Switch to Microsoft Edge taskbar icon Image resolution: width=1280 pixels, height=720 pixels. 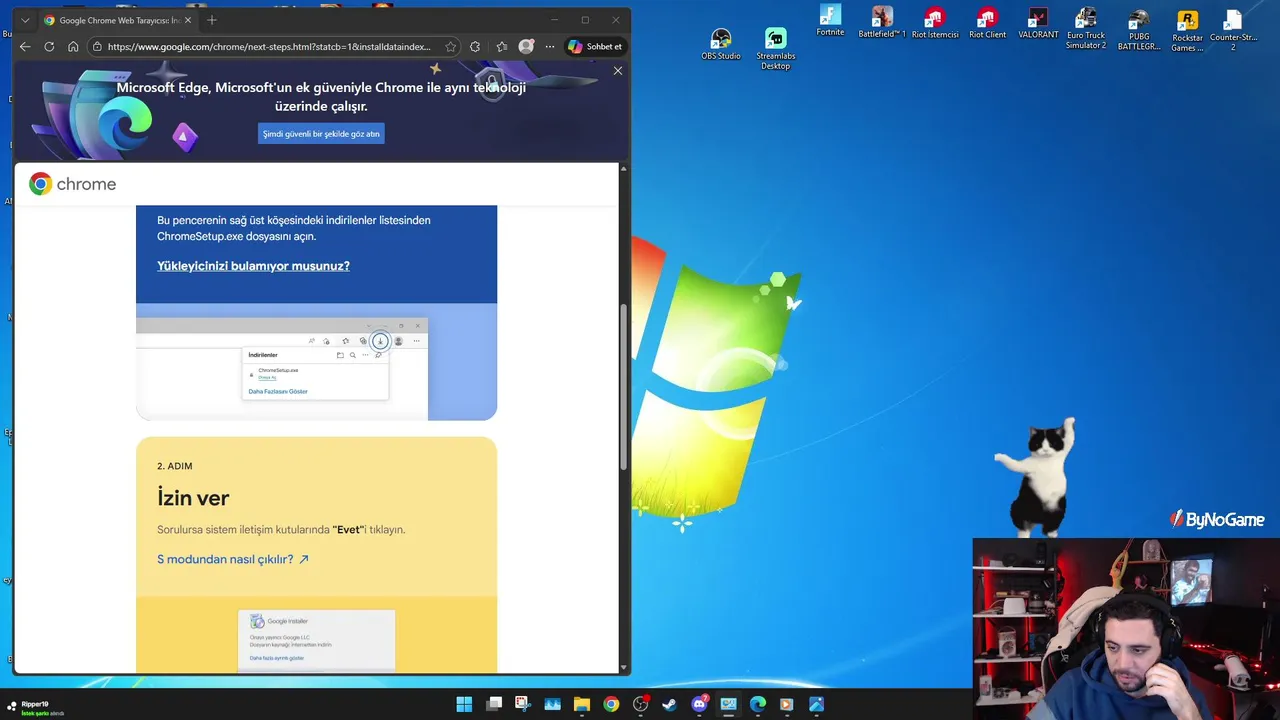[758, 704]
